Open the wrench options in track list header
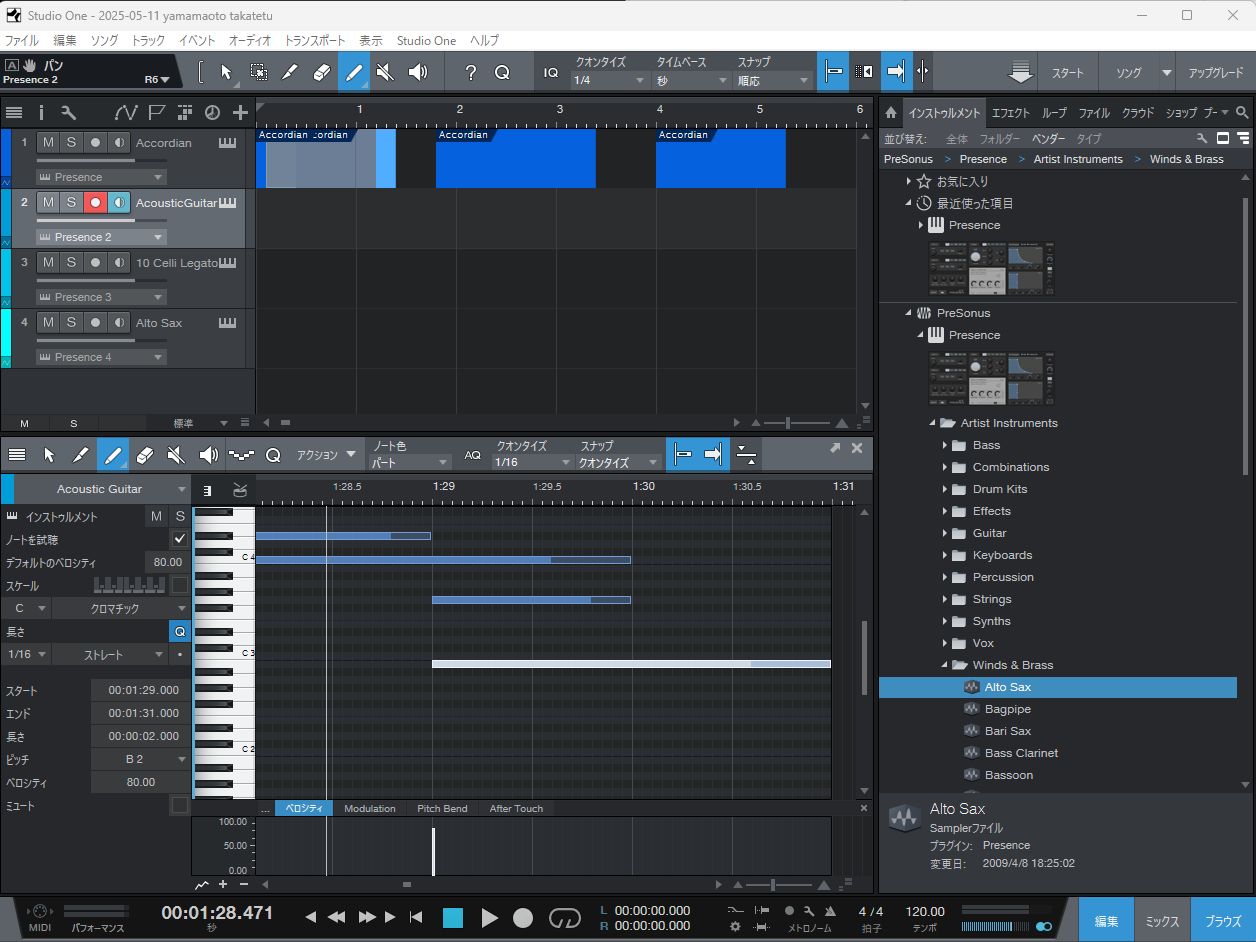Viewport: 1256px width, 942px height. coord(68,112)
